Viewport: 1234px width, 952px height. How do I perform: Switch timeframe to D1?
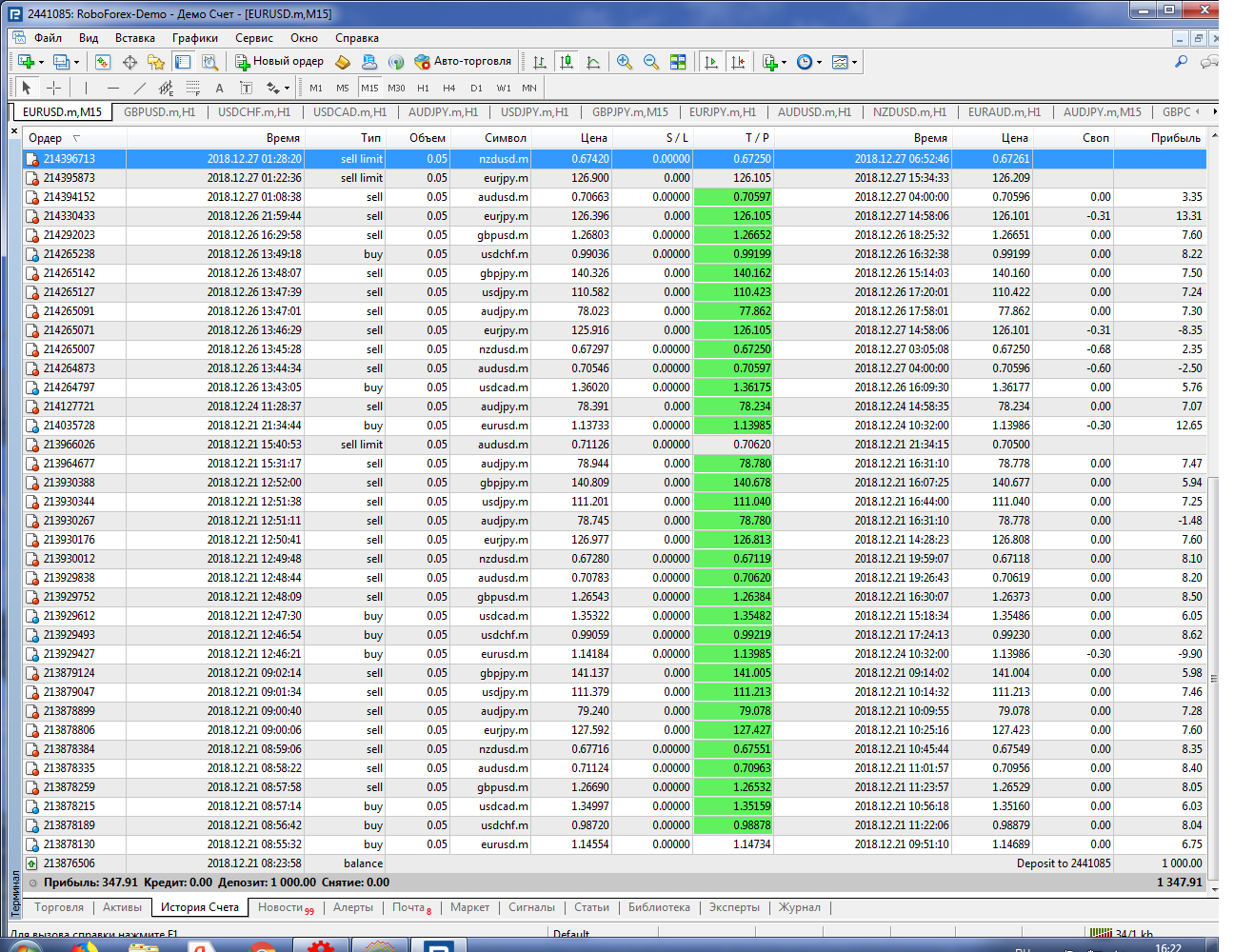[476, 88]
